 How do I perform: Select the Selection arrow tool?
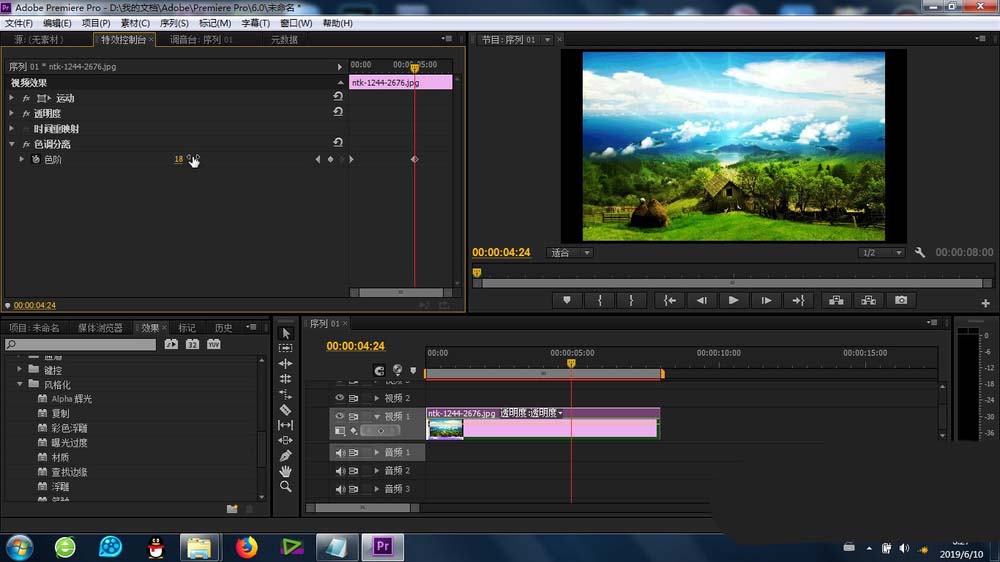[x=286, y=334]
